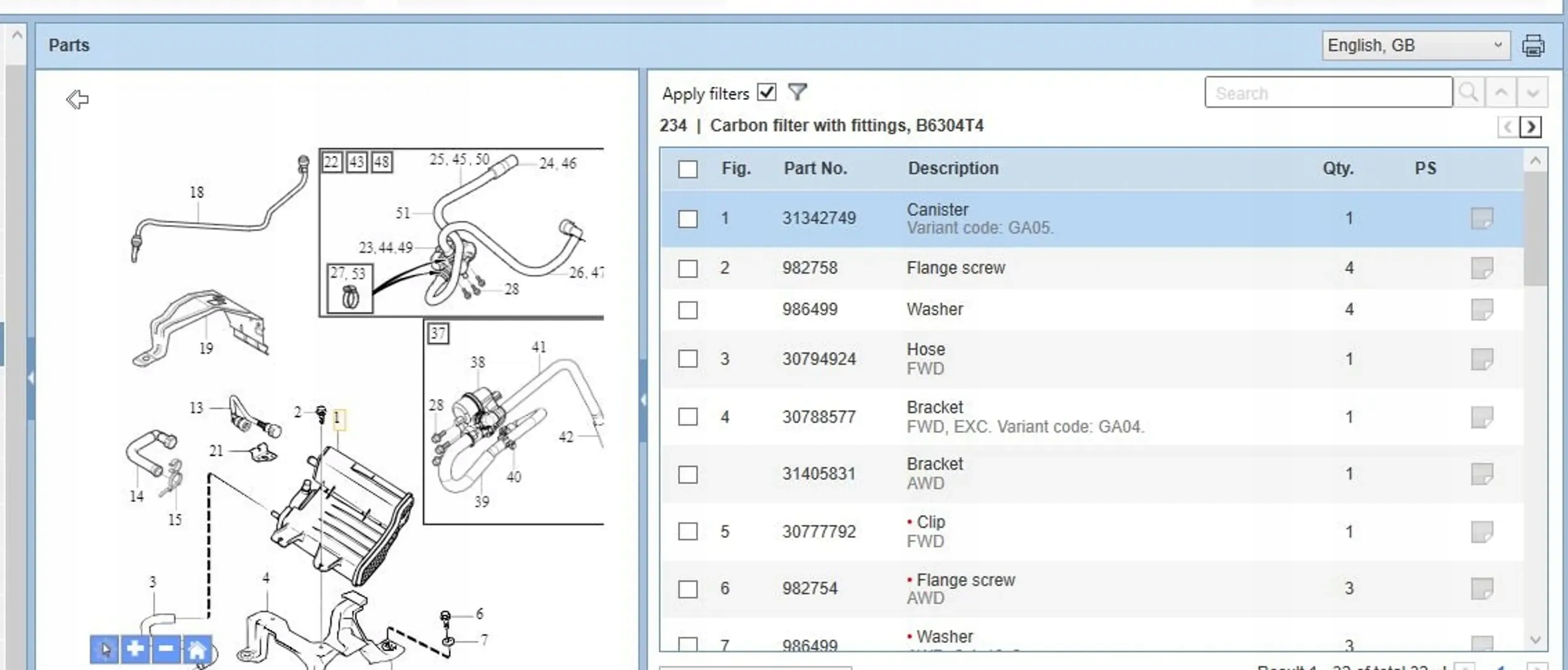Image resolution: width=1568 pixels, height=670 pixels.
Task: Click the Canister description text
Action: tap(938, 210)
